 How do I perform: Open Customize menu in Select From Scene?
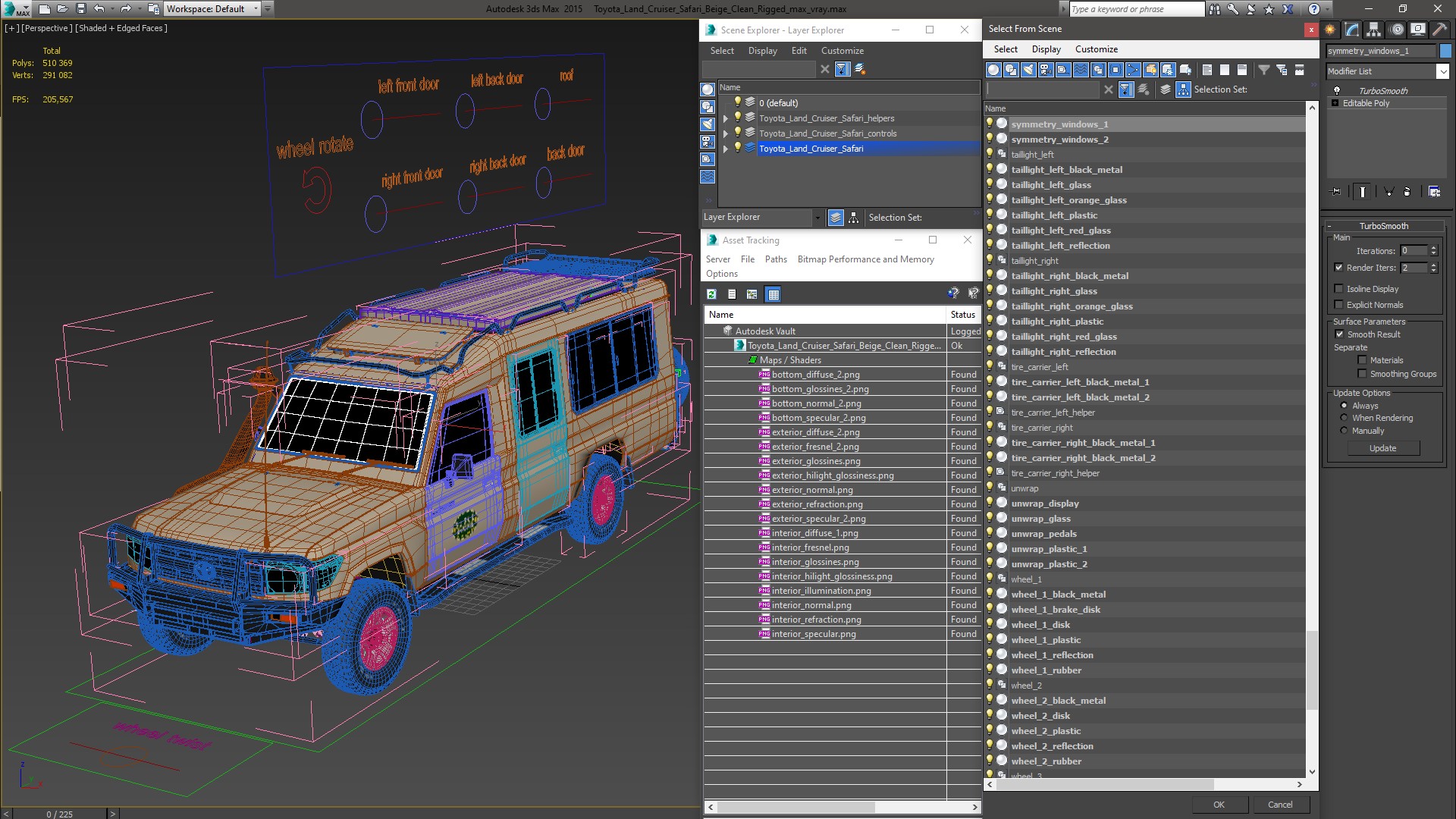pos(1096,49)
